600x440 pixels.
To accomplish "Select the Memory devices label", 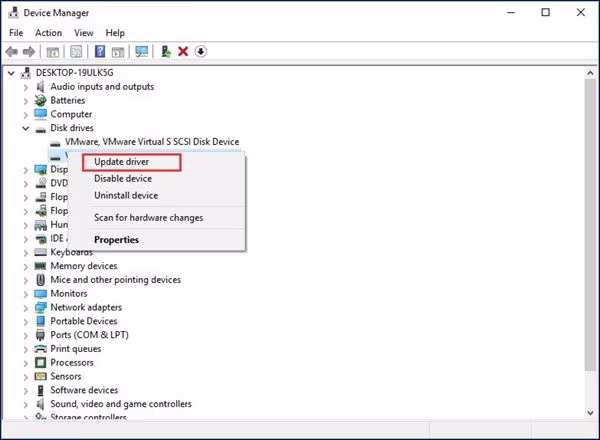I will [84, 266].
